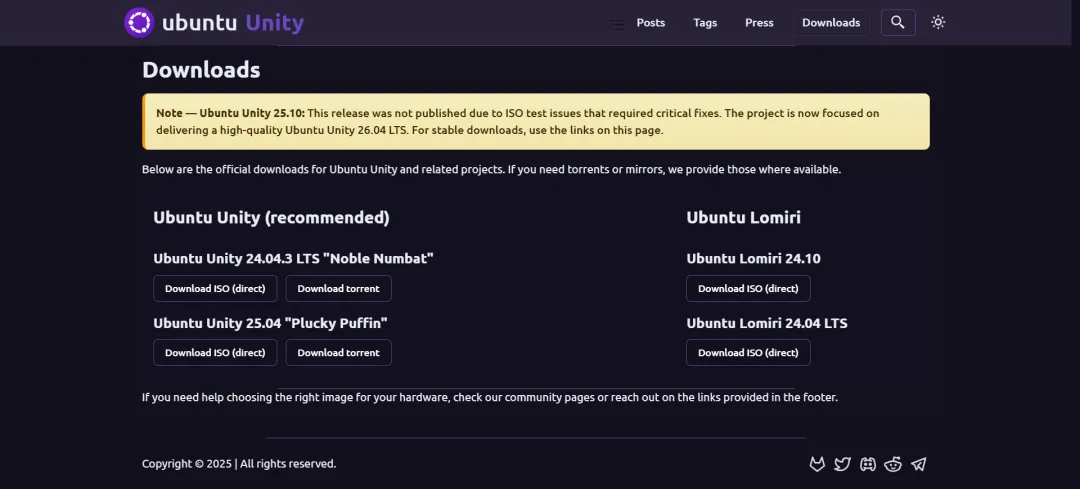The width and height of the screenshot is (1080, 489).
Task: Download ISO (direct) for Lomiri 24.04 LTS
Action: click(748, 352)
